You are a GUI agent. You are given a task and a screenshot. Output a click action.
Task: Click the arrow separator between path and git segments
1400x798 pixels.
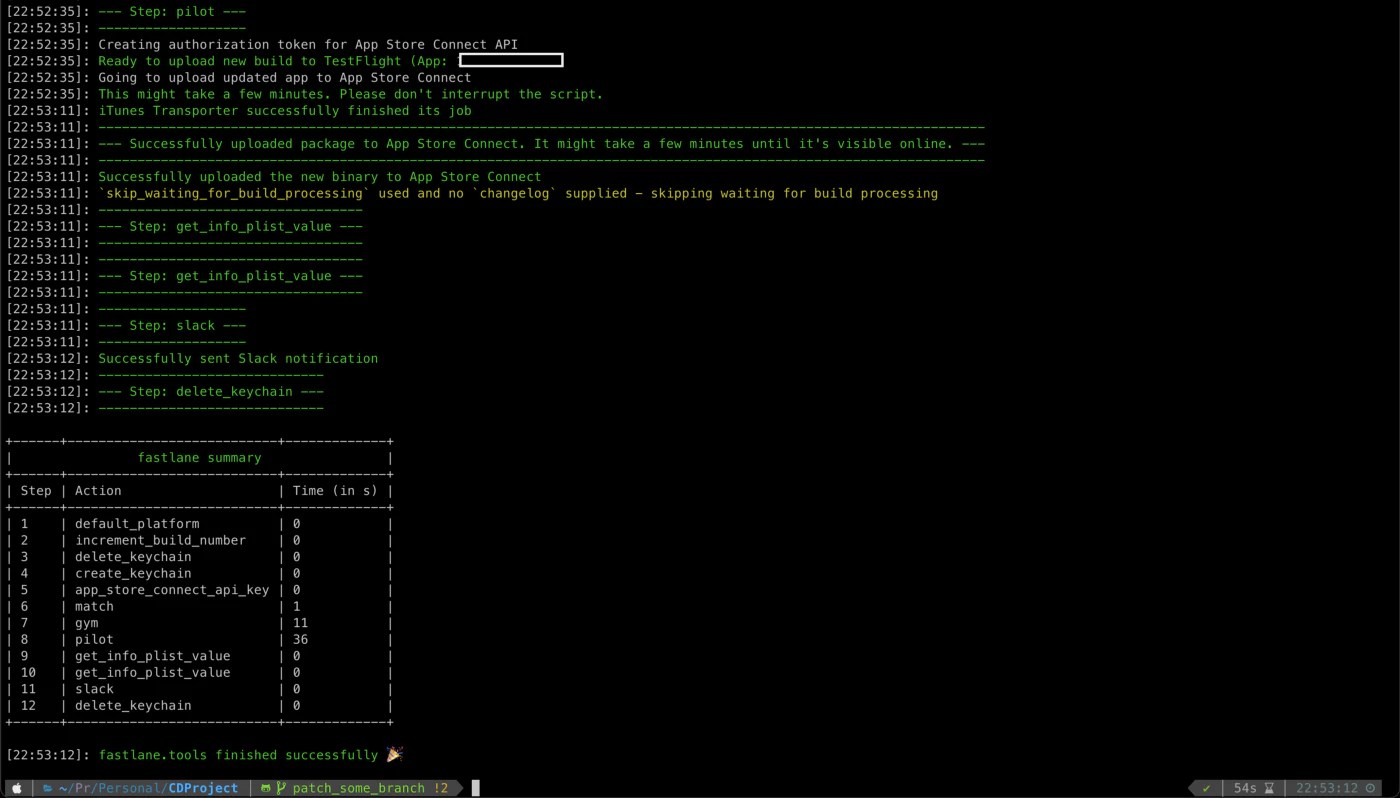[x=248, y=788]
